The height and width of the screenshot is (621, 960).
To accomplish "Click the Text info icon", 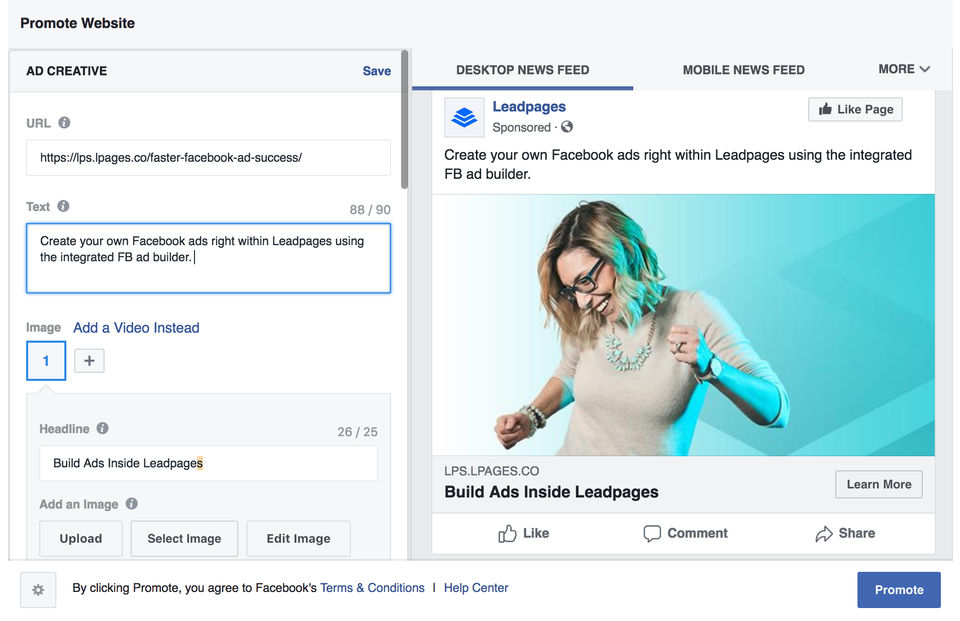I will click(x=63, y=206).
